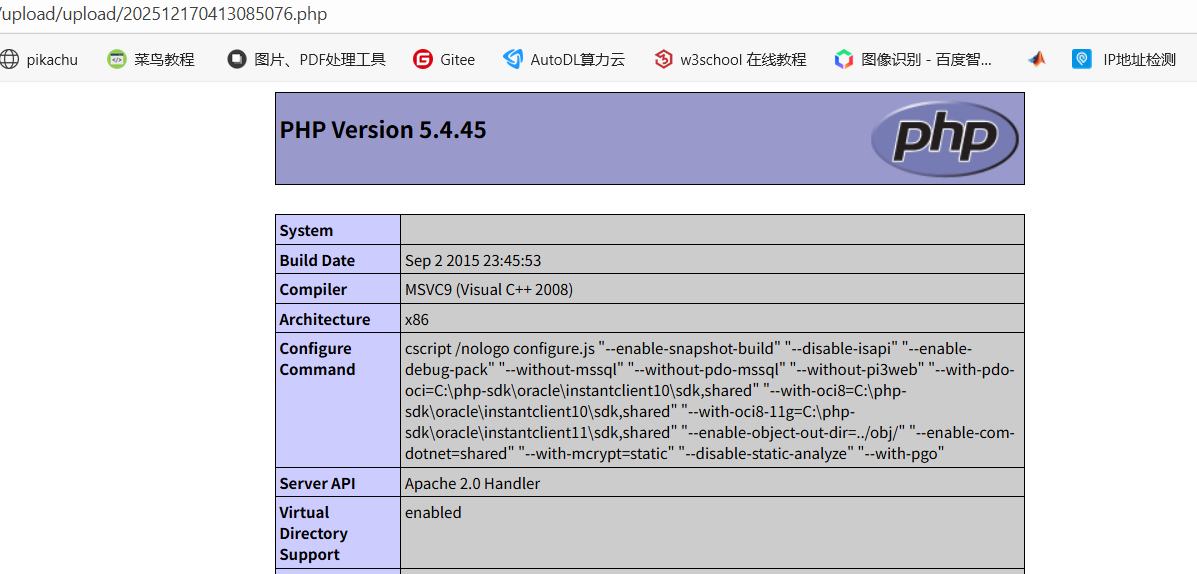This screenshot has width=1197, height=574.
Task: Click the enabled value cell
Action: pyautogui.click(x=712, y=532)
